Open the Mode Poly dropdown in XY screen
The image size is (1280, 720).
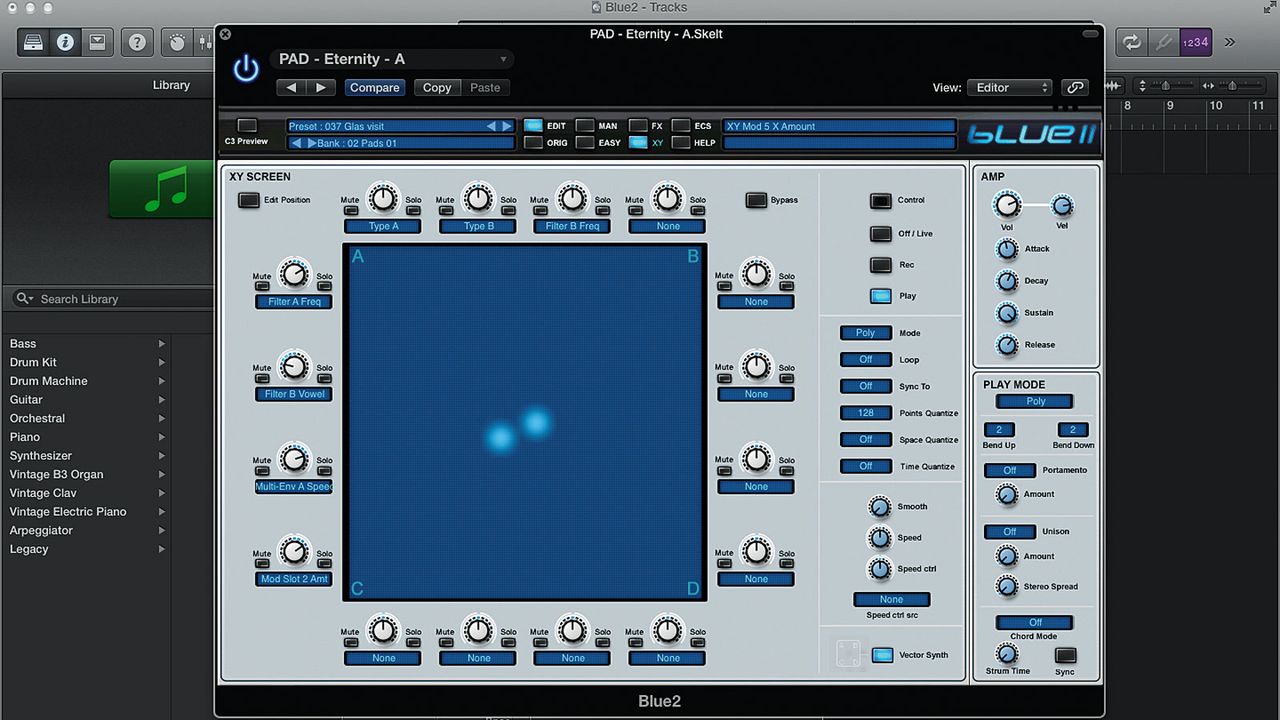click(x=866, y=333)
